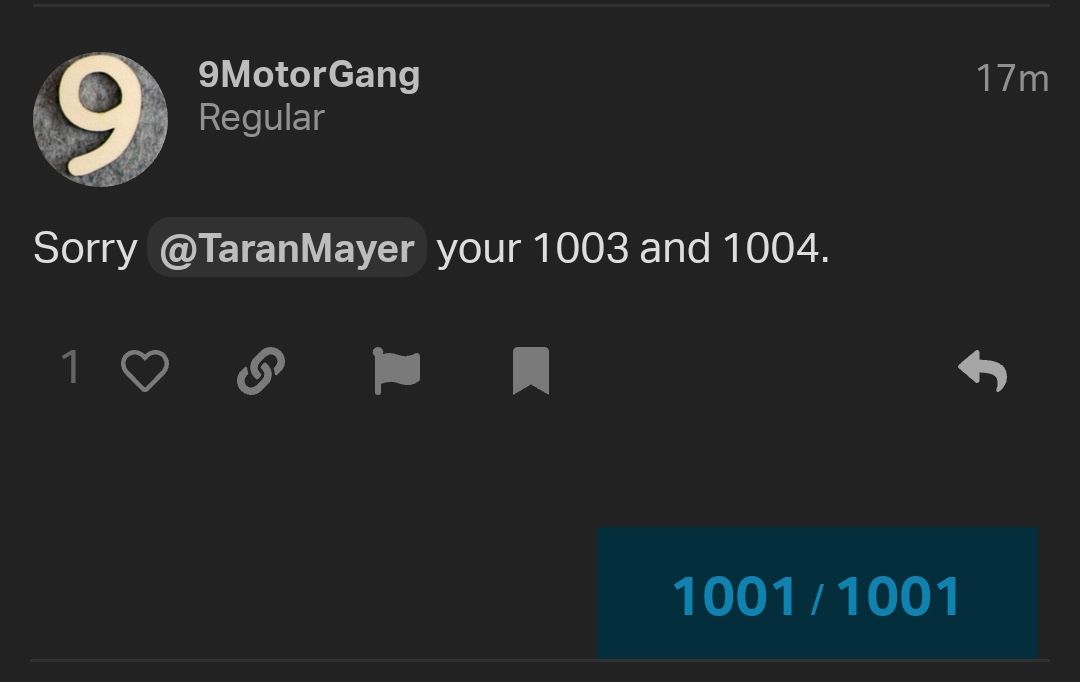
Task: Flag this post using the flag icon
Action: pos(397,371)
